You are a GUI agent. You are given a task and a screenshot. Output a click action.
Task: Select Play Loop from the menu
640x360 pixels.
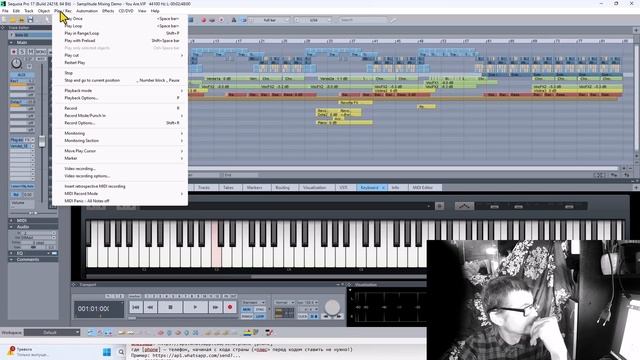[120, 26]
